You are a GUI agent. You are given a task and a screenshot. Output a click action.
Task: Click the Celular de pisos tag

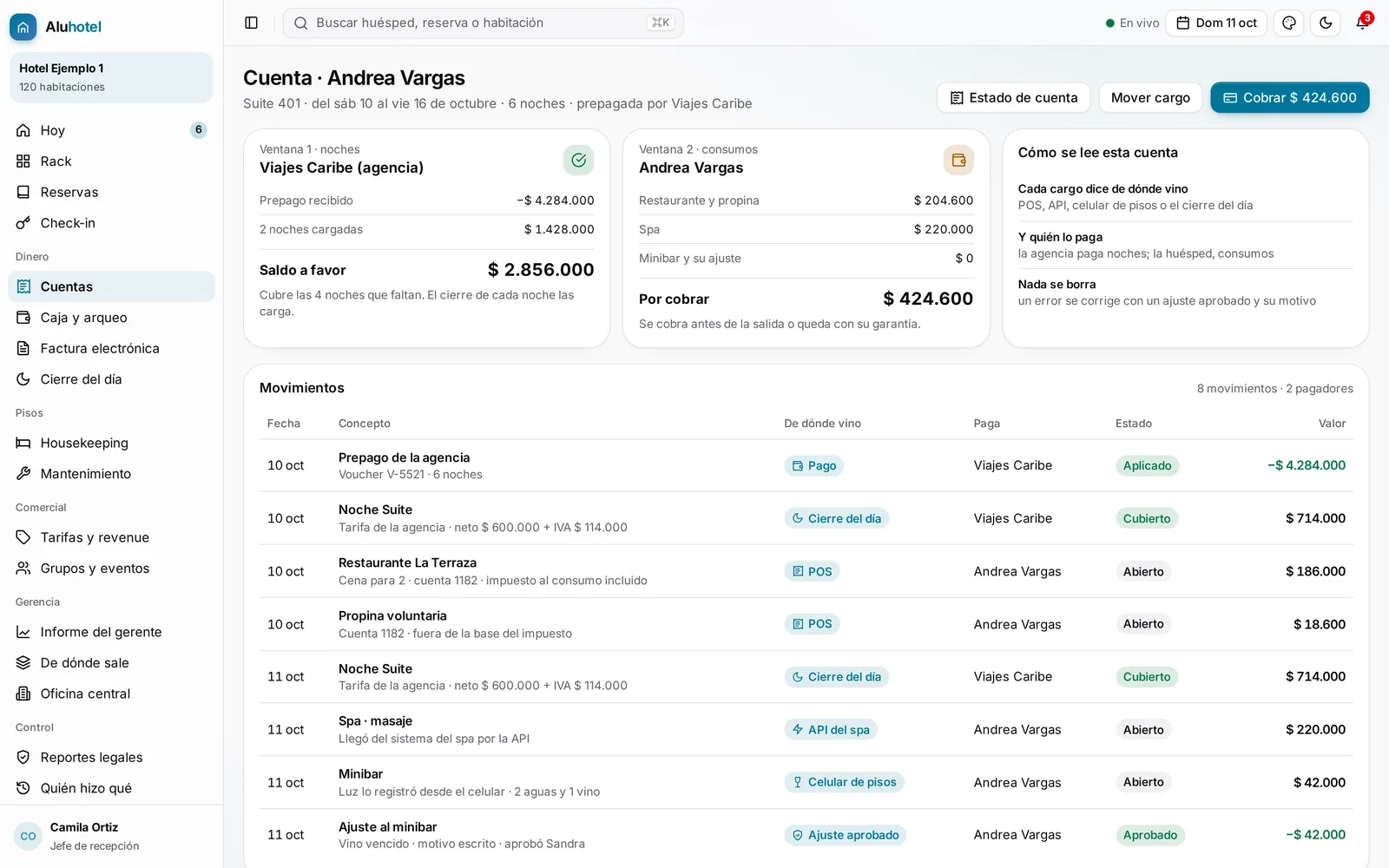[x=844, y=782]
